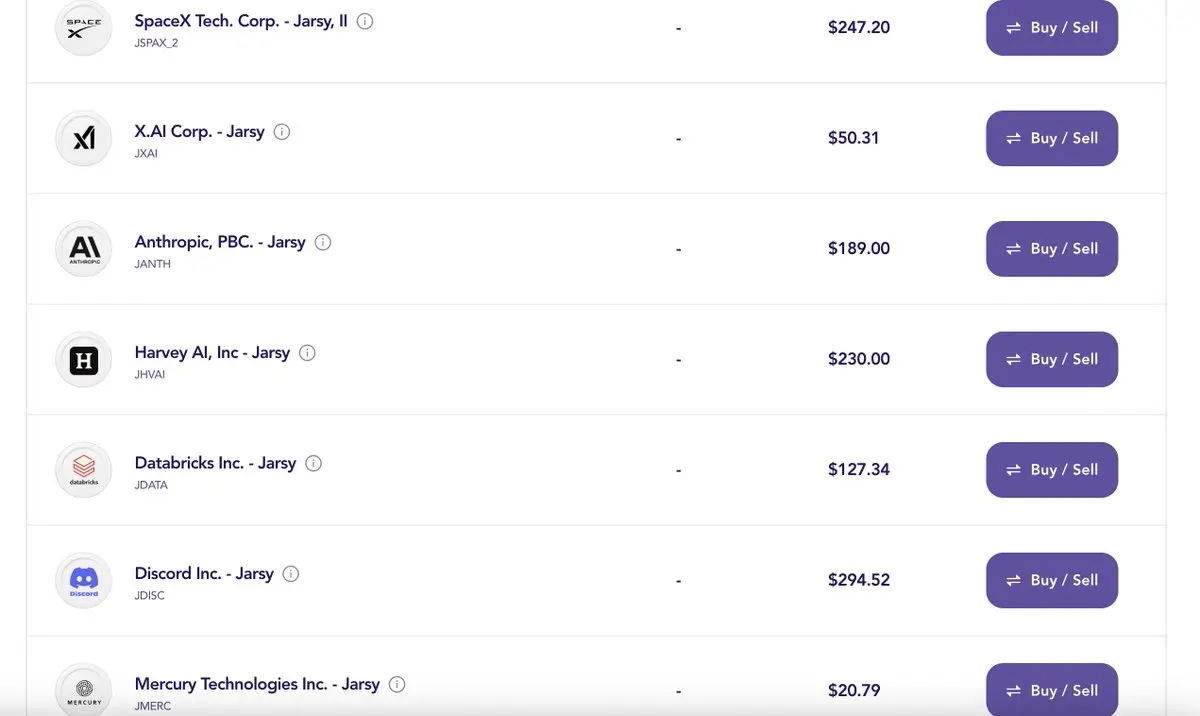View info icon next to Databricks Inc.
The height and width of the screenshot is (716, 1200).
tap(314, 463)
